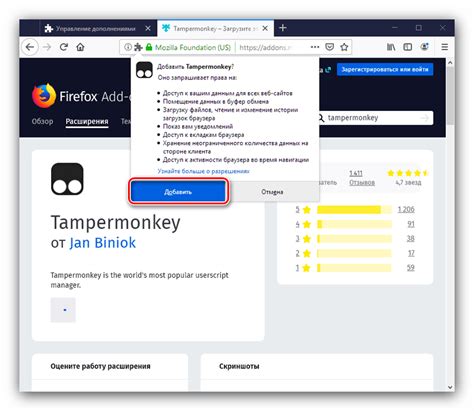Submit search with the arrow icon
The height and width of the screenshot is (411, 474).
coord(425,118)
